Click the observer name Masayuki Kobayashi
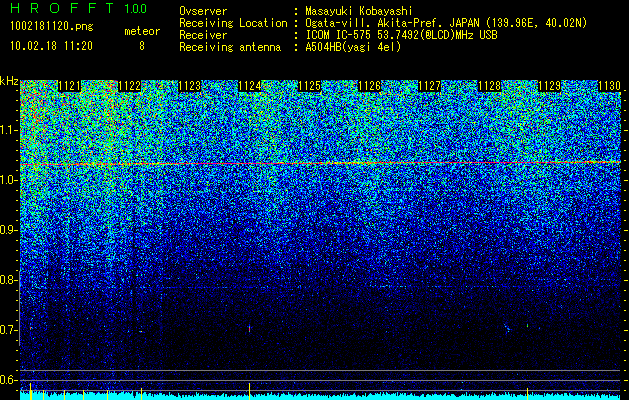This screenshot has height=400, width=629. (x=358, y=11)
